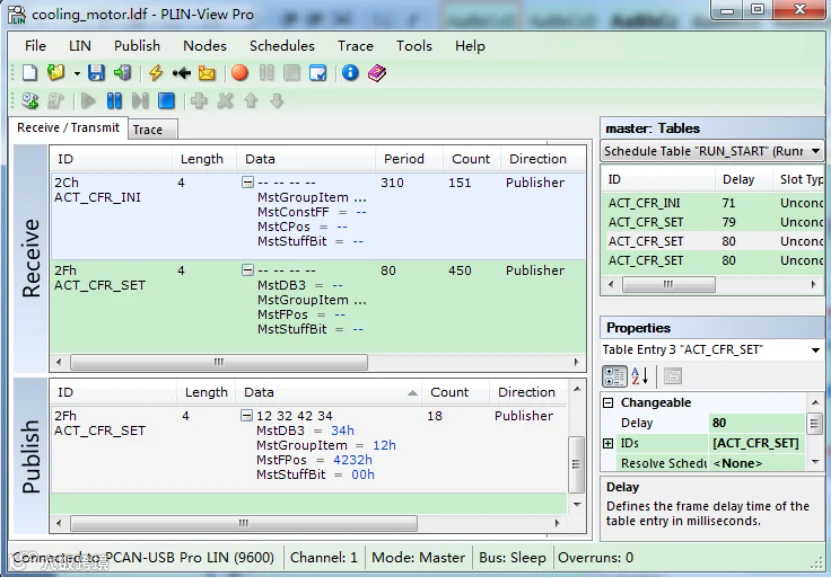Collapse the 2Ch ACT_CFR_INI receive data

(x=247, y=182)
